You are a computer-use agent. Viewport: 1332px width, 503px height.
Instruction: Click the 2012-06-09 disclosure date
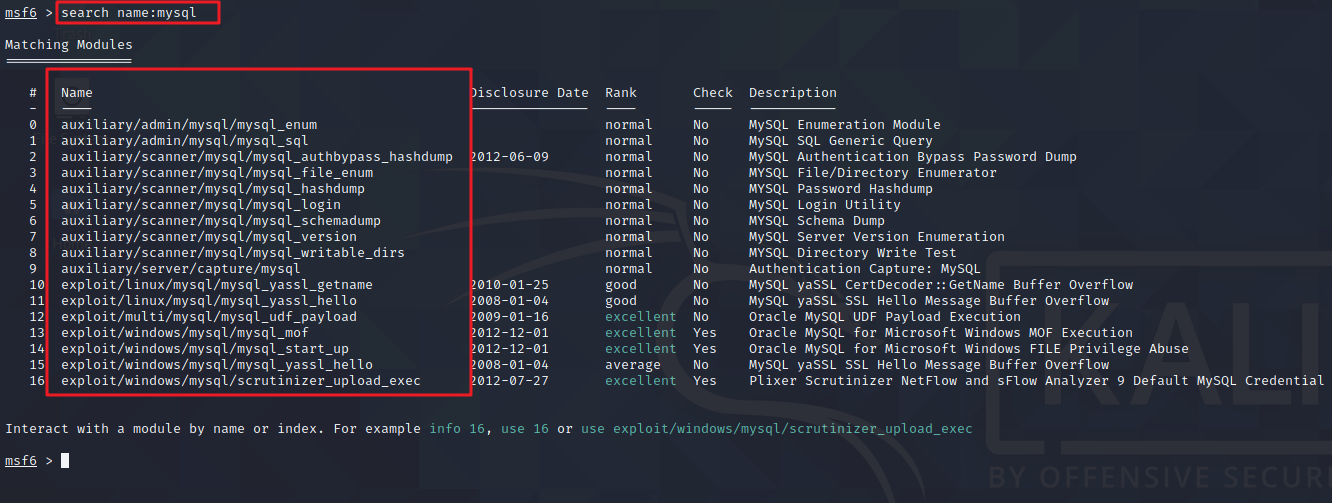pyautogui.click(x=509, y=157)
